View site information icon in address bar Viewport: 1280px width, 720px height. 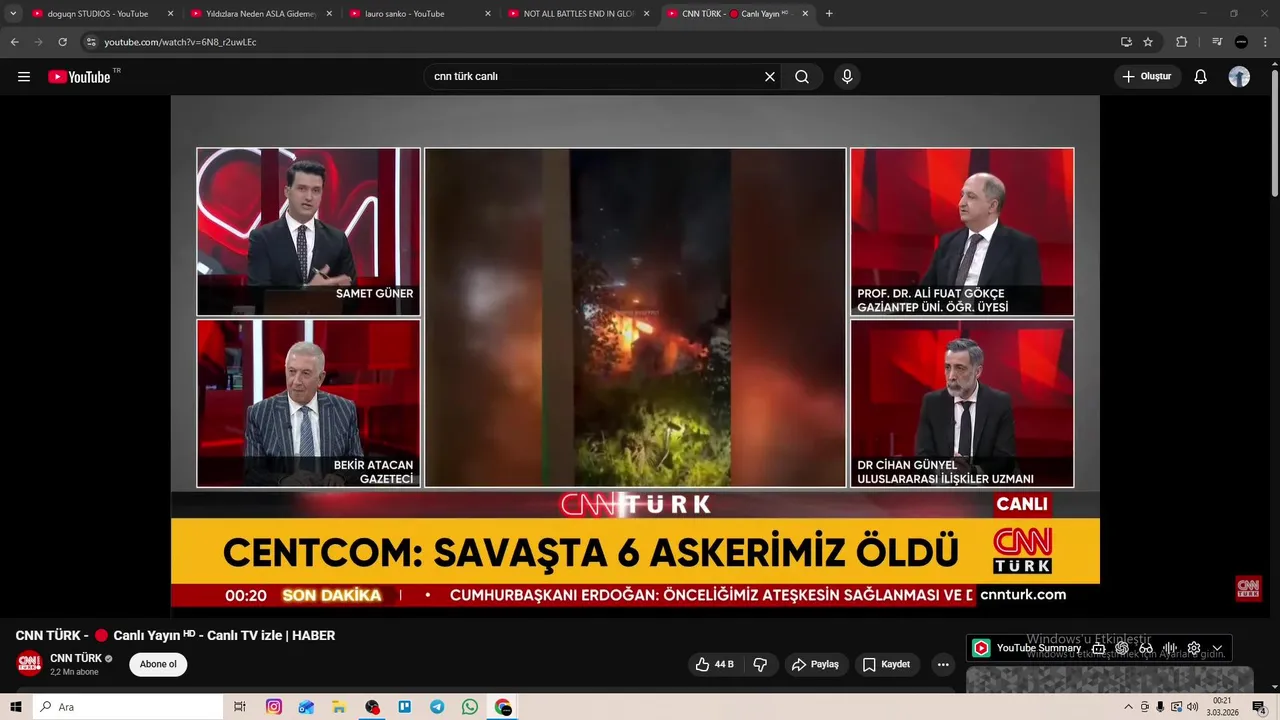pyautogui.click(x=91, y=42)
